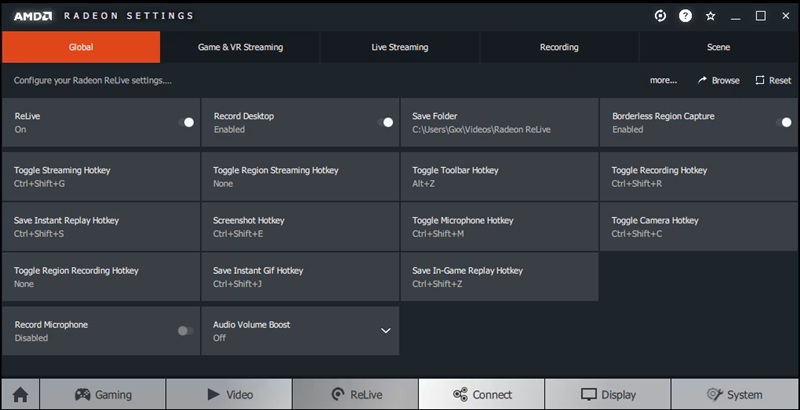The height and width of the screenshot is (410, 800).
Task: Expand the Audio Volume Boost dropdown
Action: pyautogui.click(x=386, y=330)
